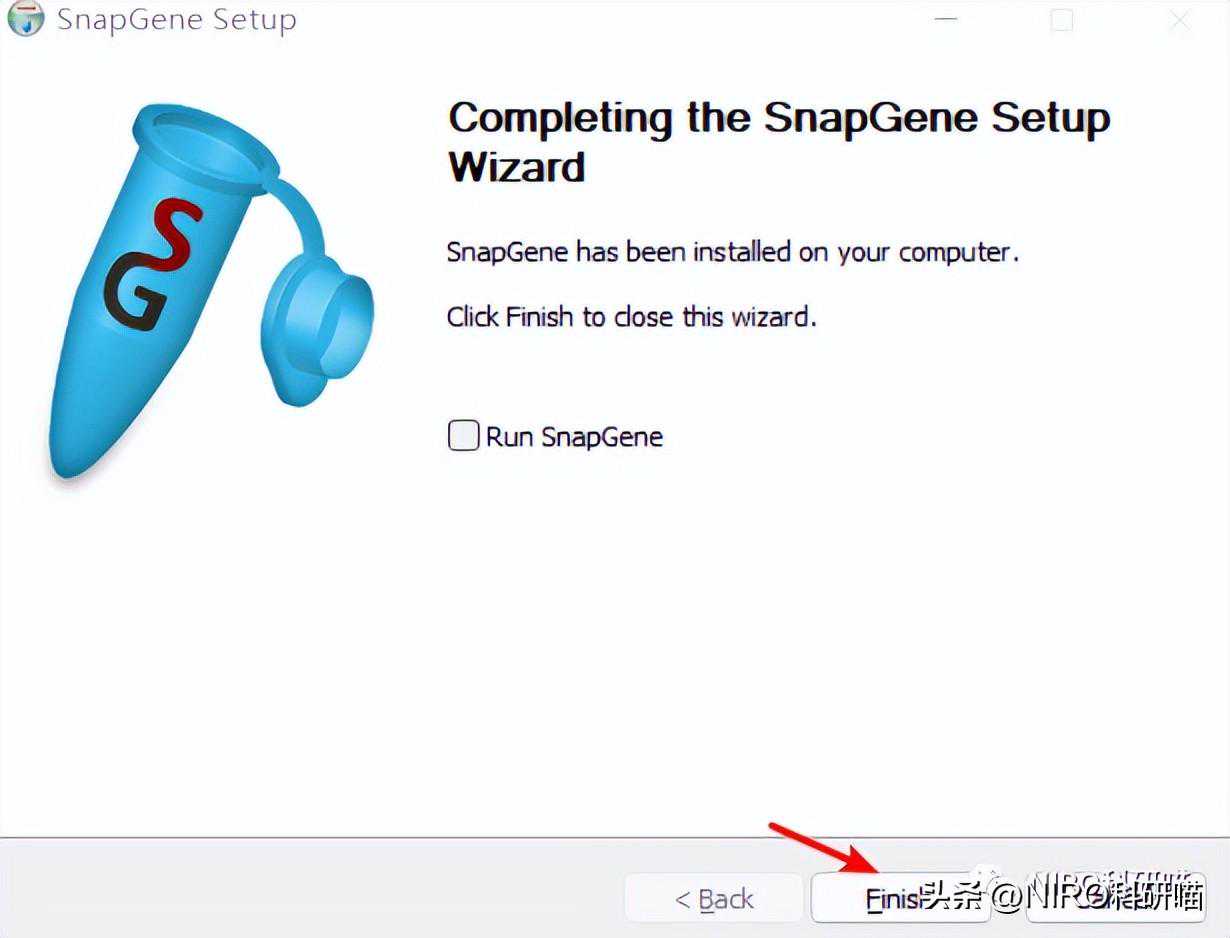Go to previous step with Back

[x=714, y=899]
